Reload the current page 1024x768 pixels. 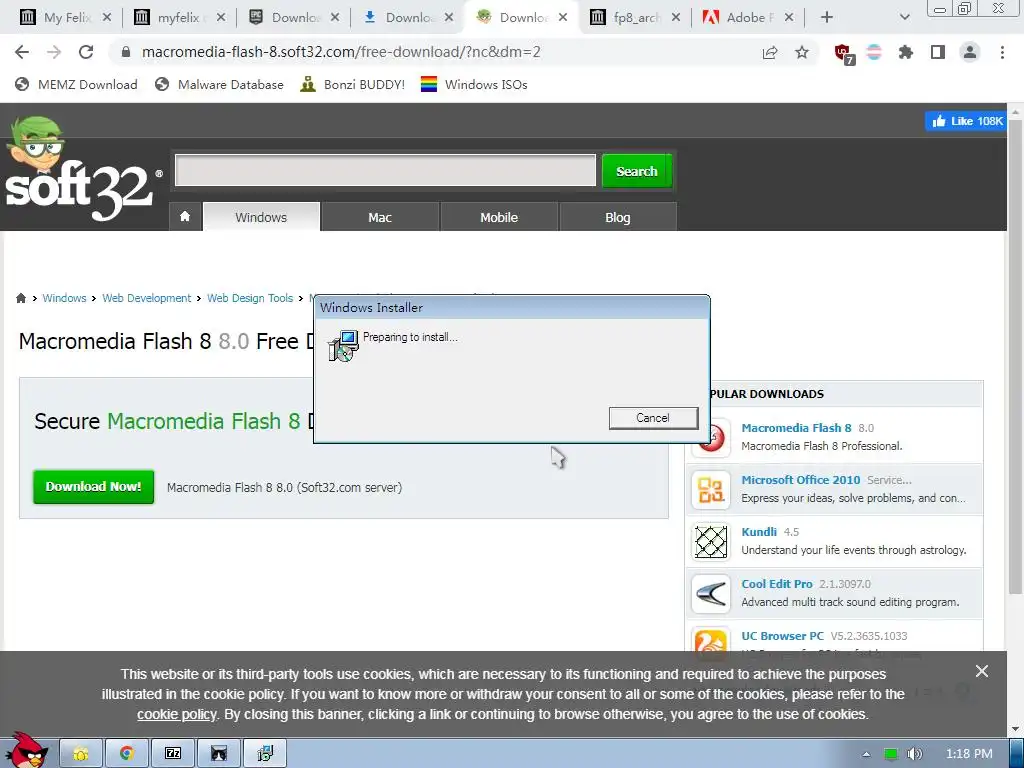pyautogui.click(x=86, y=52)
